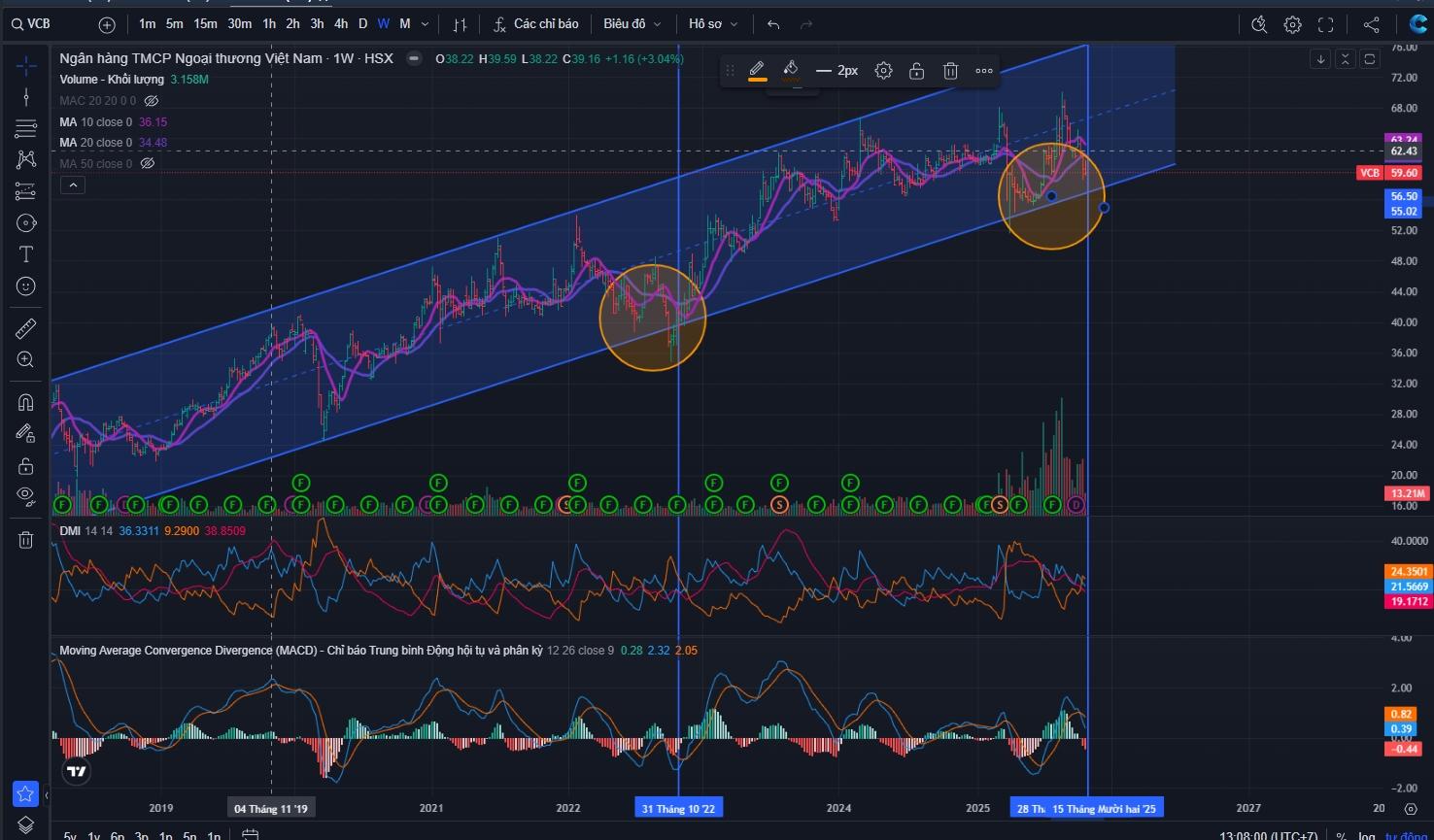Viewport: 1434px width, 840px height.
Task: Select the zoom in tool
Action: (x=26, y=360)
